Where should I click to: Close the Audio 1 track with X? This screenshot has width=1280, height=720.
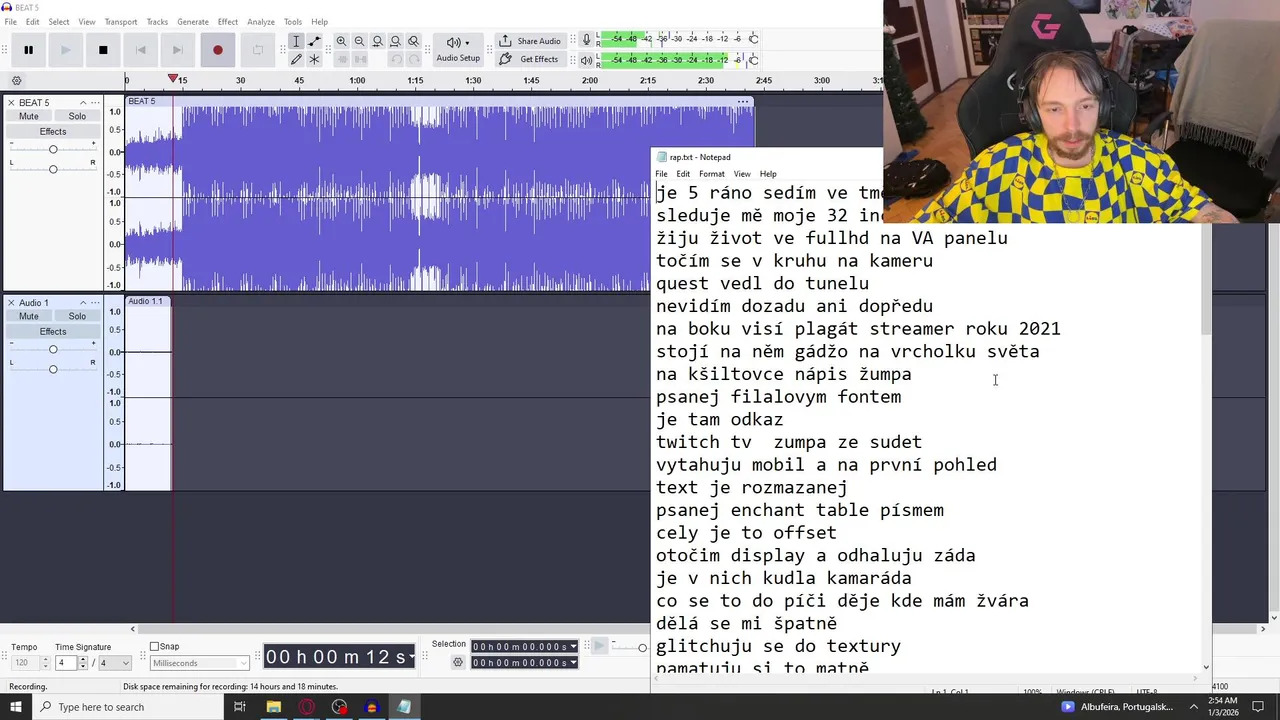pos(11,303)
